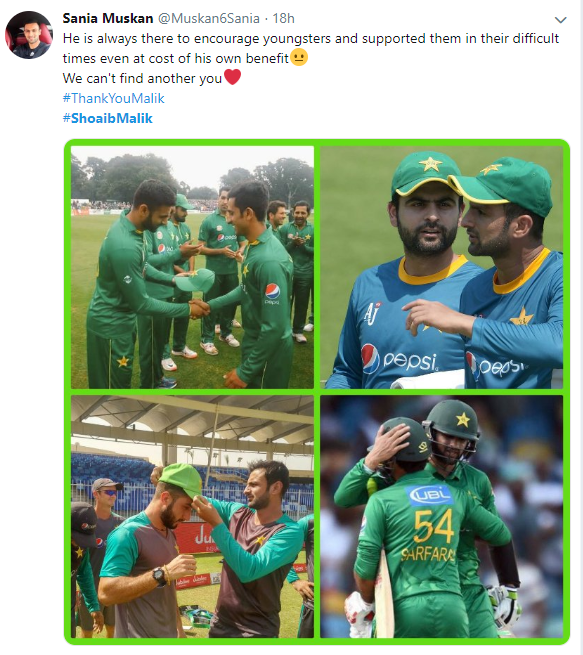
Task: Click the "We can't find another you" line
Action: click(142, 78)
